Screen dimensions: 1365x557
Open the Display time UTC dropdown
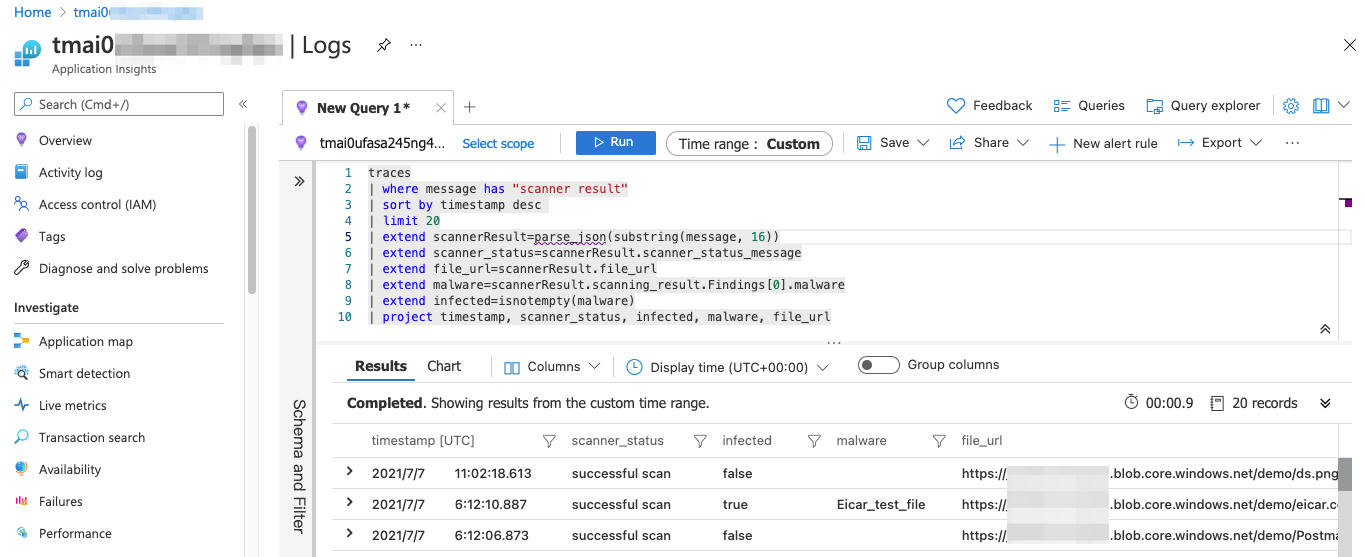pos(727,367)
